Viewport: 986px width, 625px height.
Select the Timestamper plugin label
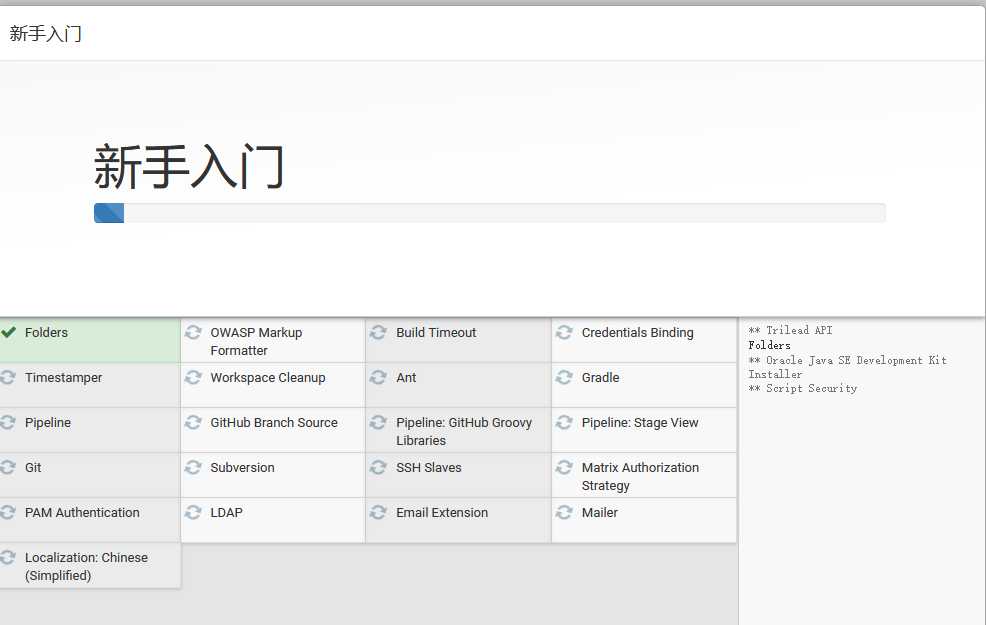[x=64, y=377]
